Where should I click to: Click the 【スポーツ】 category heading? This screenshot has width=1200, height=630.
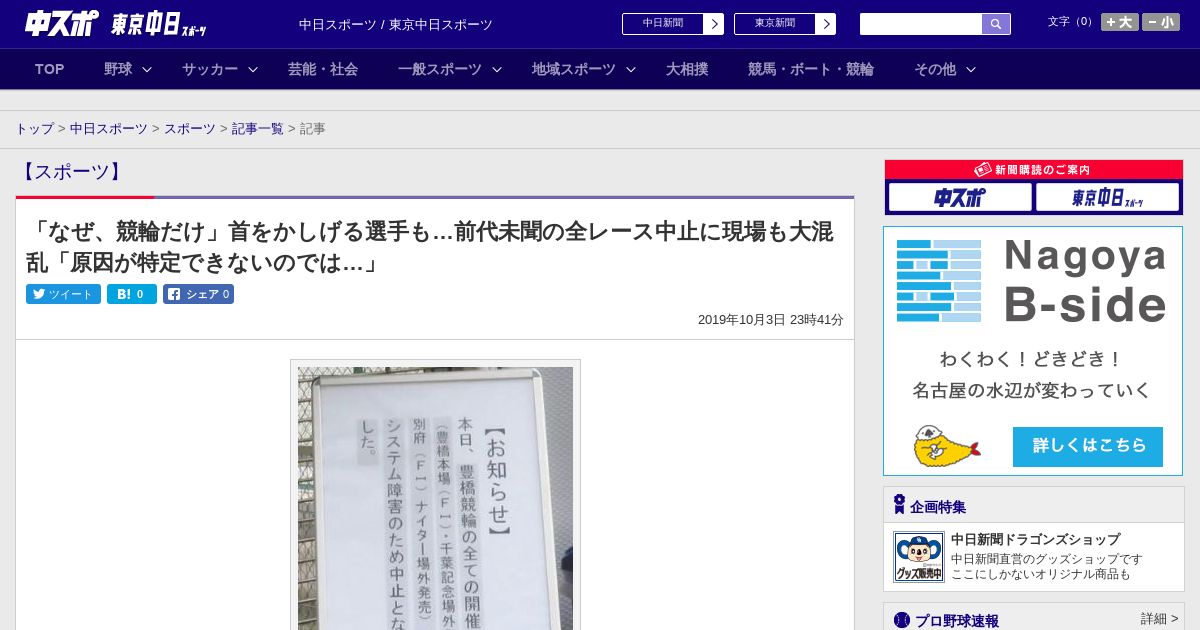pyautogui.click(x=71, y=172)
